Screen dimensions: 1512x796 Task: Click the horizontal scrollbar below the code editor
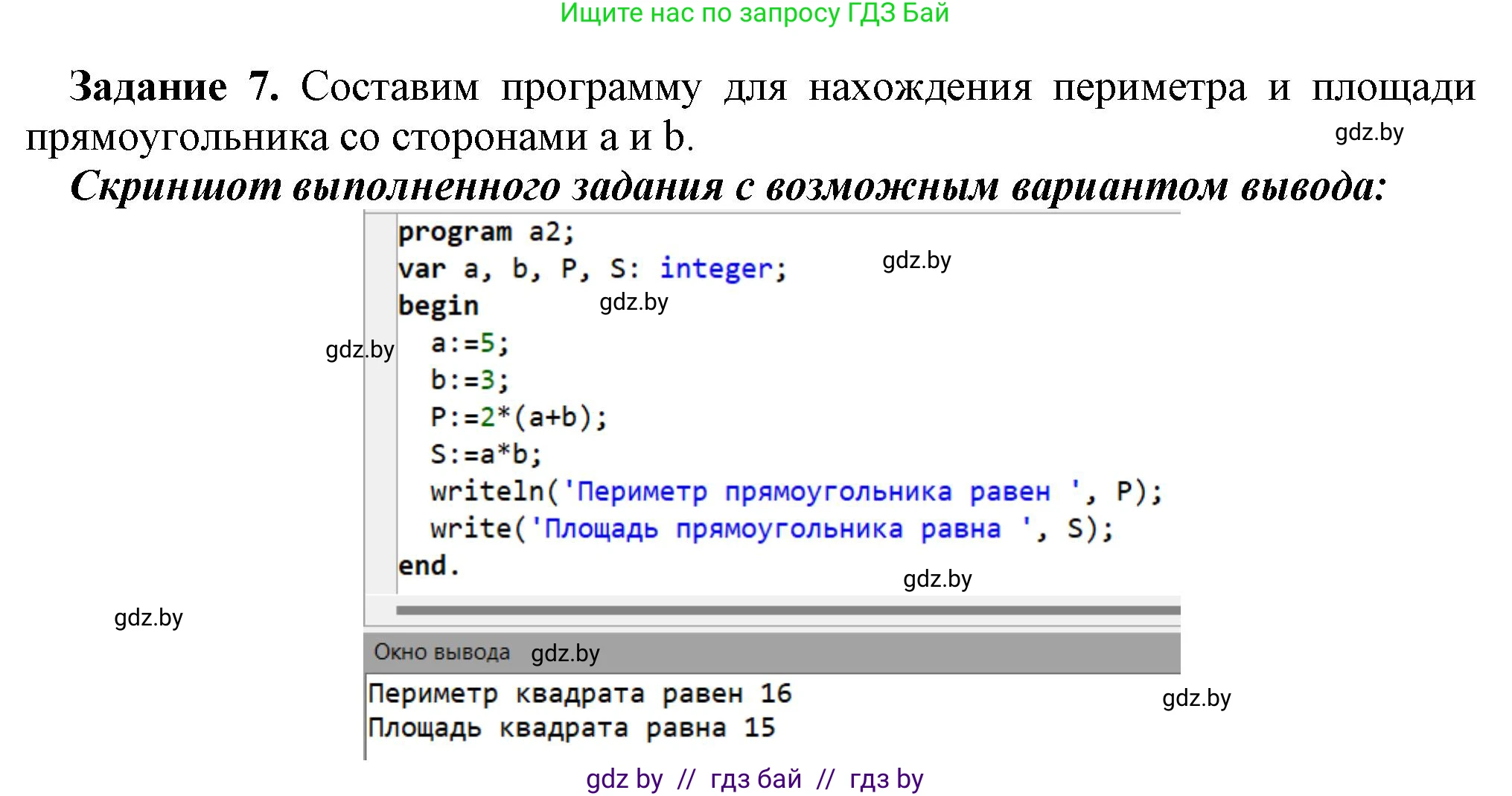(x=788, y=611)
